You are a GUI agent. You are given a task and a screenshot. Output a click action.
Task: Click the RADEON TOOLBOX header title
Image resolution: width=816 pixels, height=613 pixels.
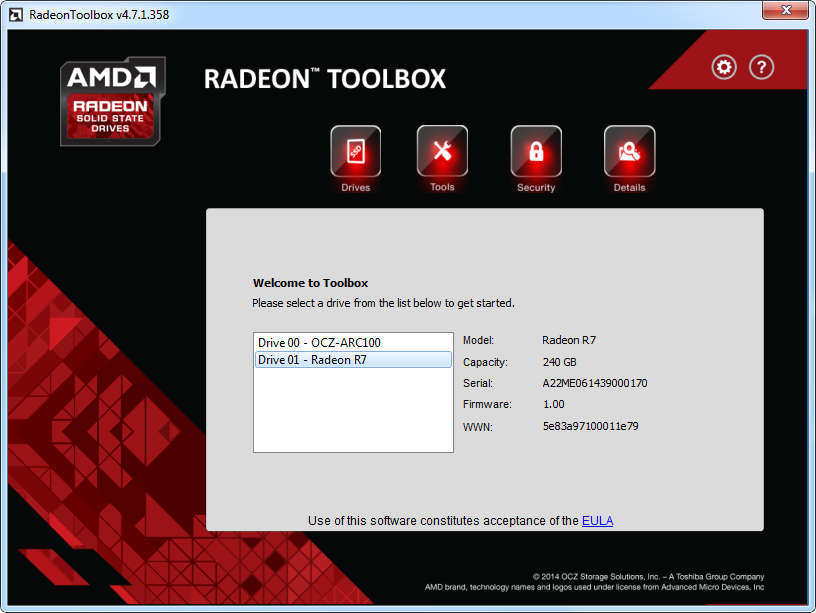point(325,79)
